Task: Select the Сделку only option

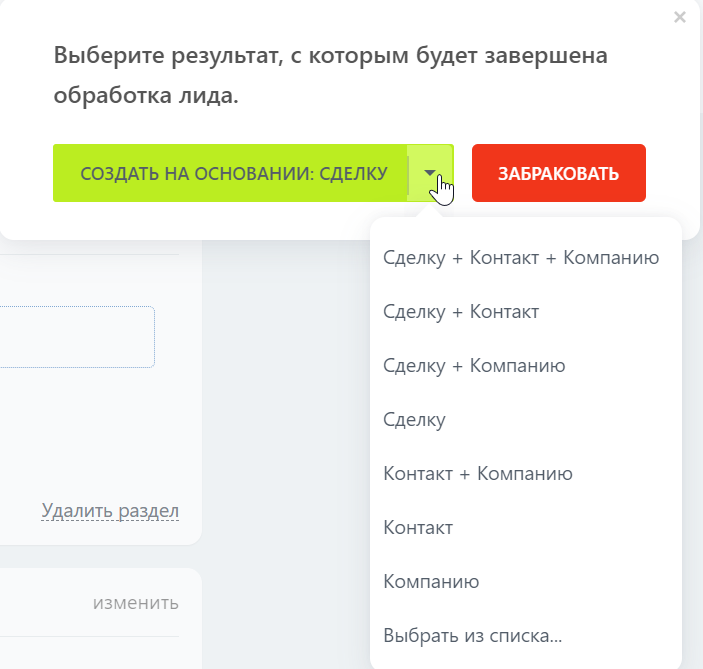Action: click(414, 420)
